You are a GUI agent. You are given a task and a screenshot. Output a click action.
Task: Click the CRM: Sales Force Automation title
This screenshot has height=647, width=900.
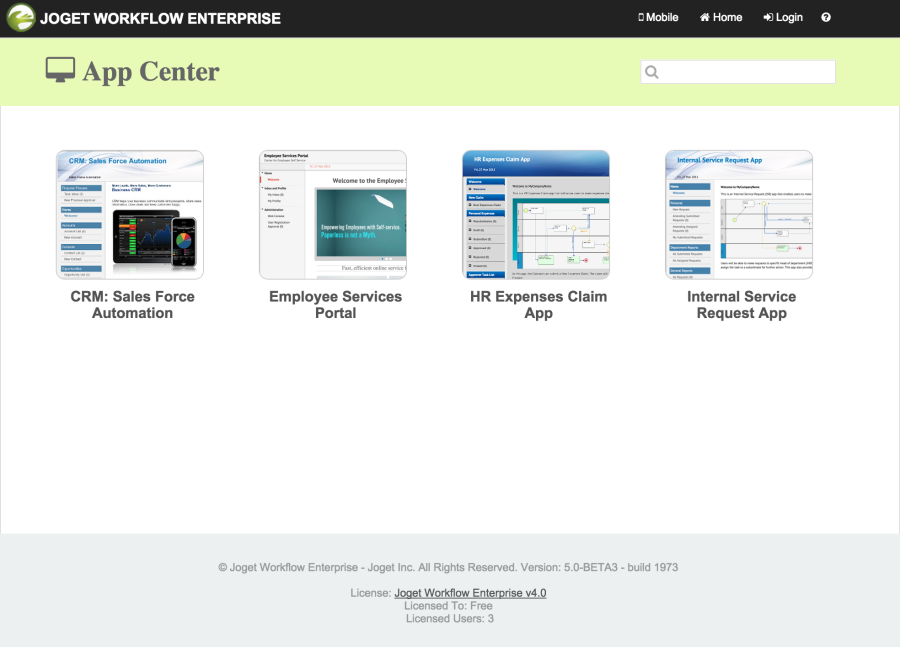[133, 305]
